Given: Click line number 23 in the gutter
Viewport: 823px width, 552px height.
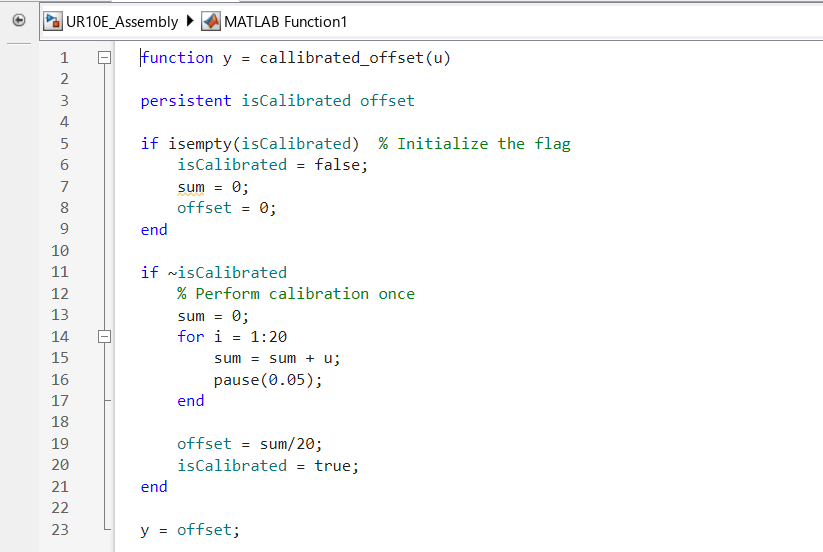Looking at the screenshot, I should 60,529.
